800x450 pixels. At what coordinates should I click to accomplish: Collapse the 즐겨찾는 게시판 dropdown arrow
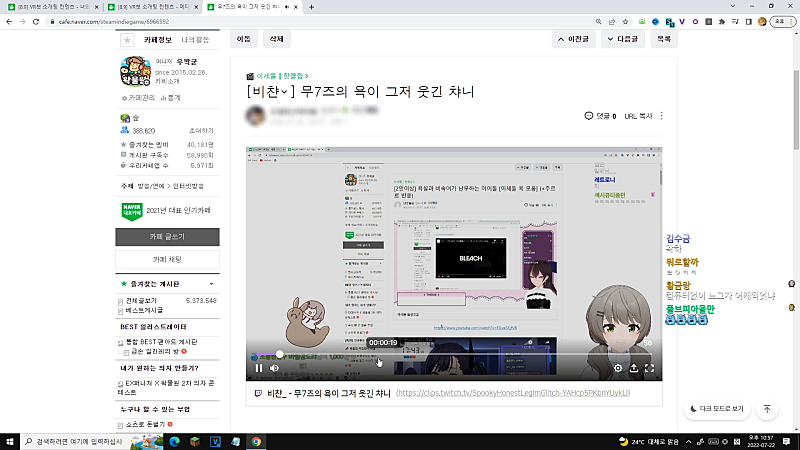(x=211, y=284)
